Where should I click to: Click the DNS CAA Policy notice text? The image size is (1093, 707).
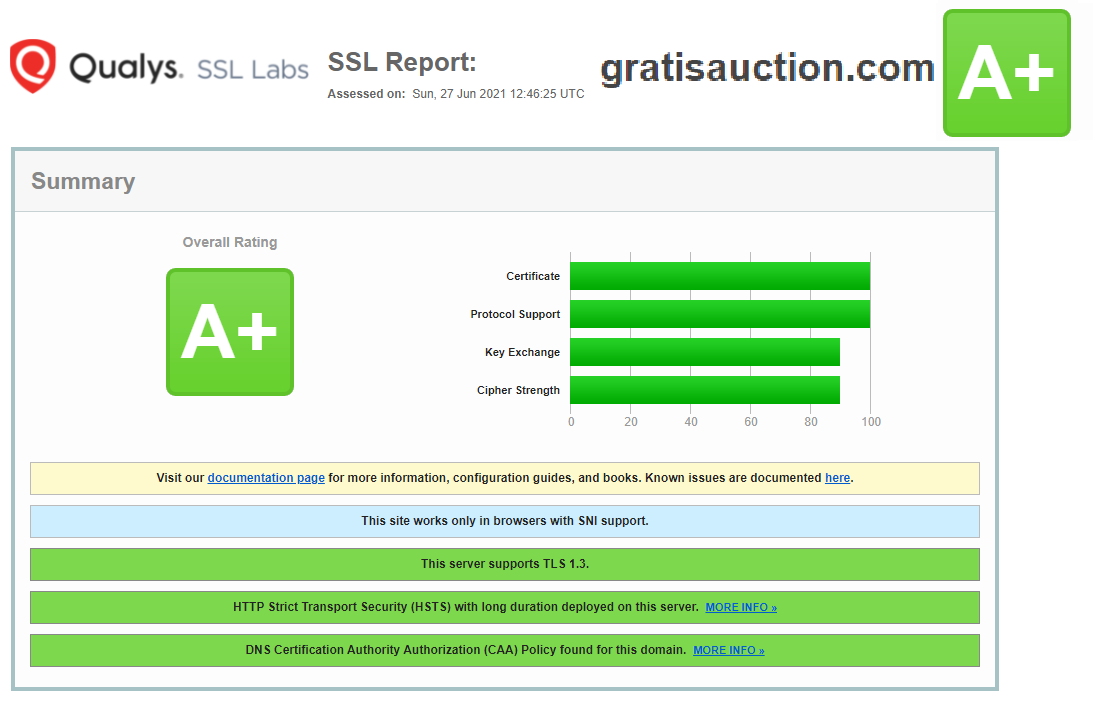pos(466,650)
